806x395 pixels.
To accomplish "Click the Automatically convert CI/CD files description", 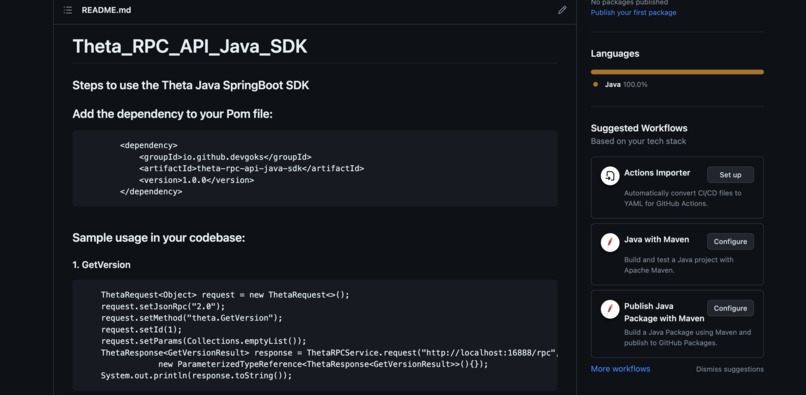I will pos(683,198).
